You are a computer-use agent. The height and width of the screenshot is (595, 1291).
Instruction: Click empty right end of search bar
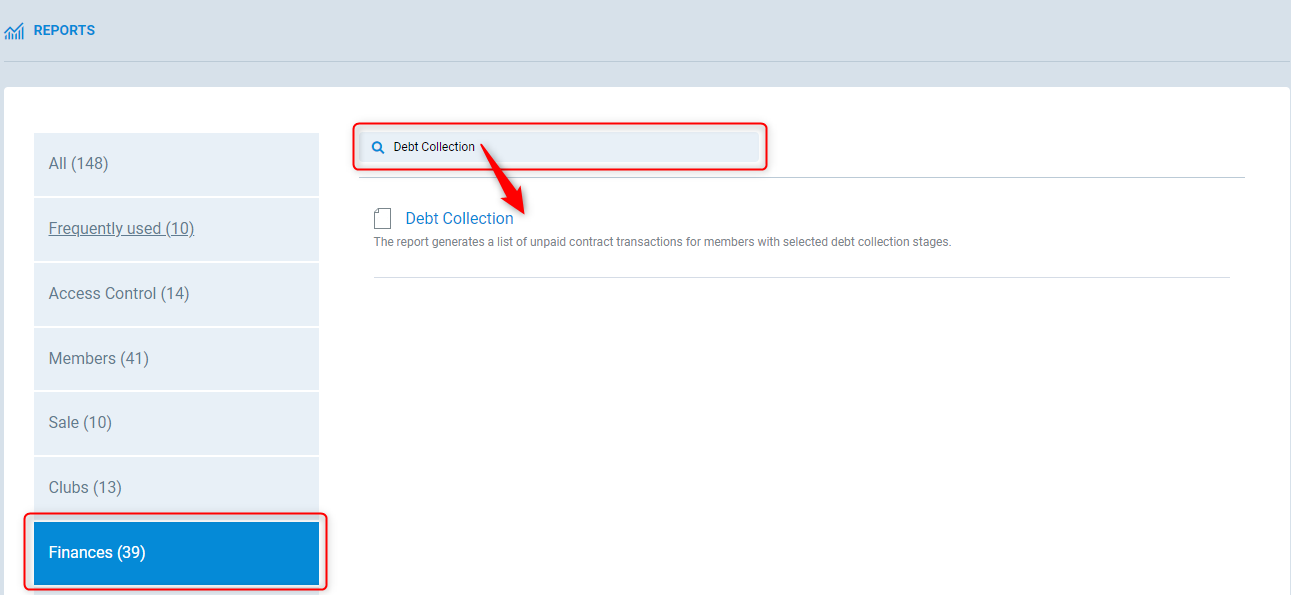720,147
